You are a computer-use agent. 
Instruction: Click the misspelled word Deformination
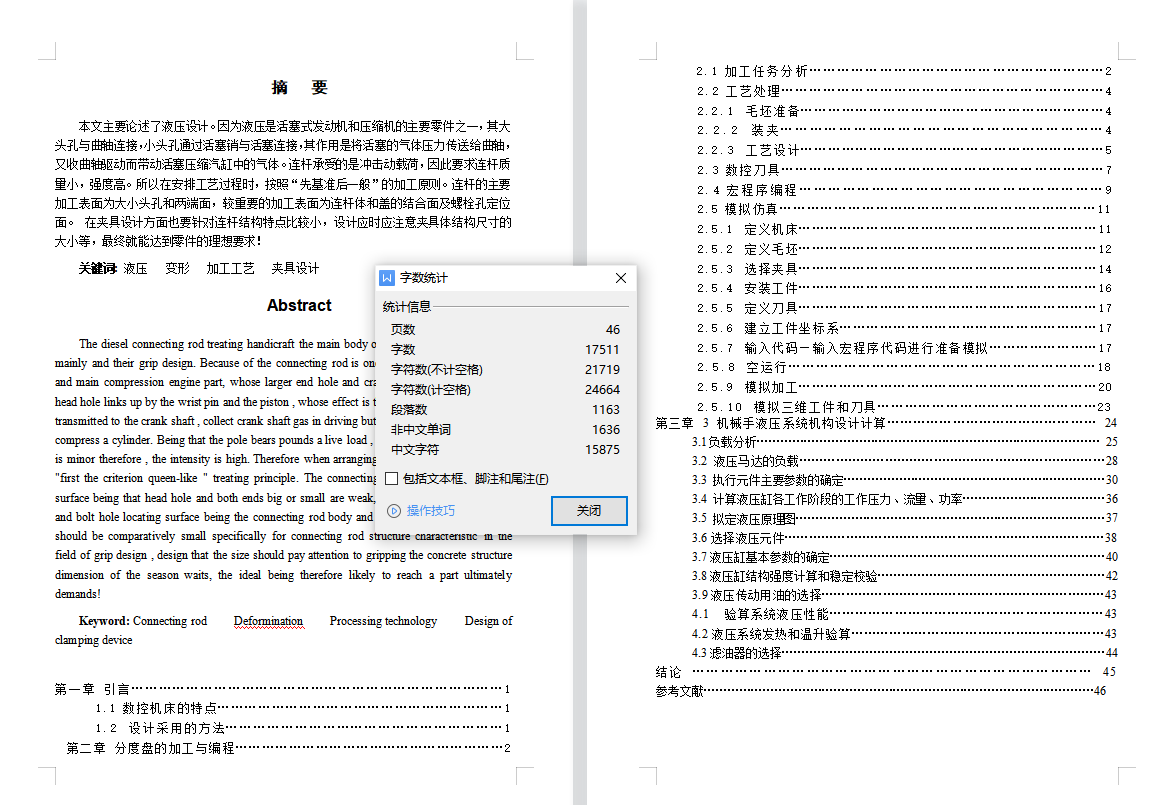268,621
